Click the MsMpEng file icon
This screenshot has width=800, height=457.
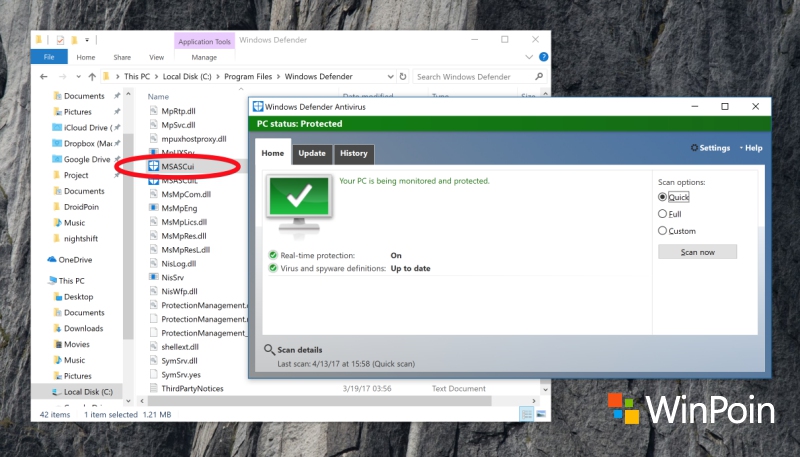[153, 208]
